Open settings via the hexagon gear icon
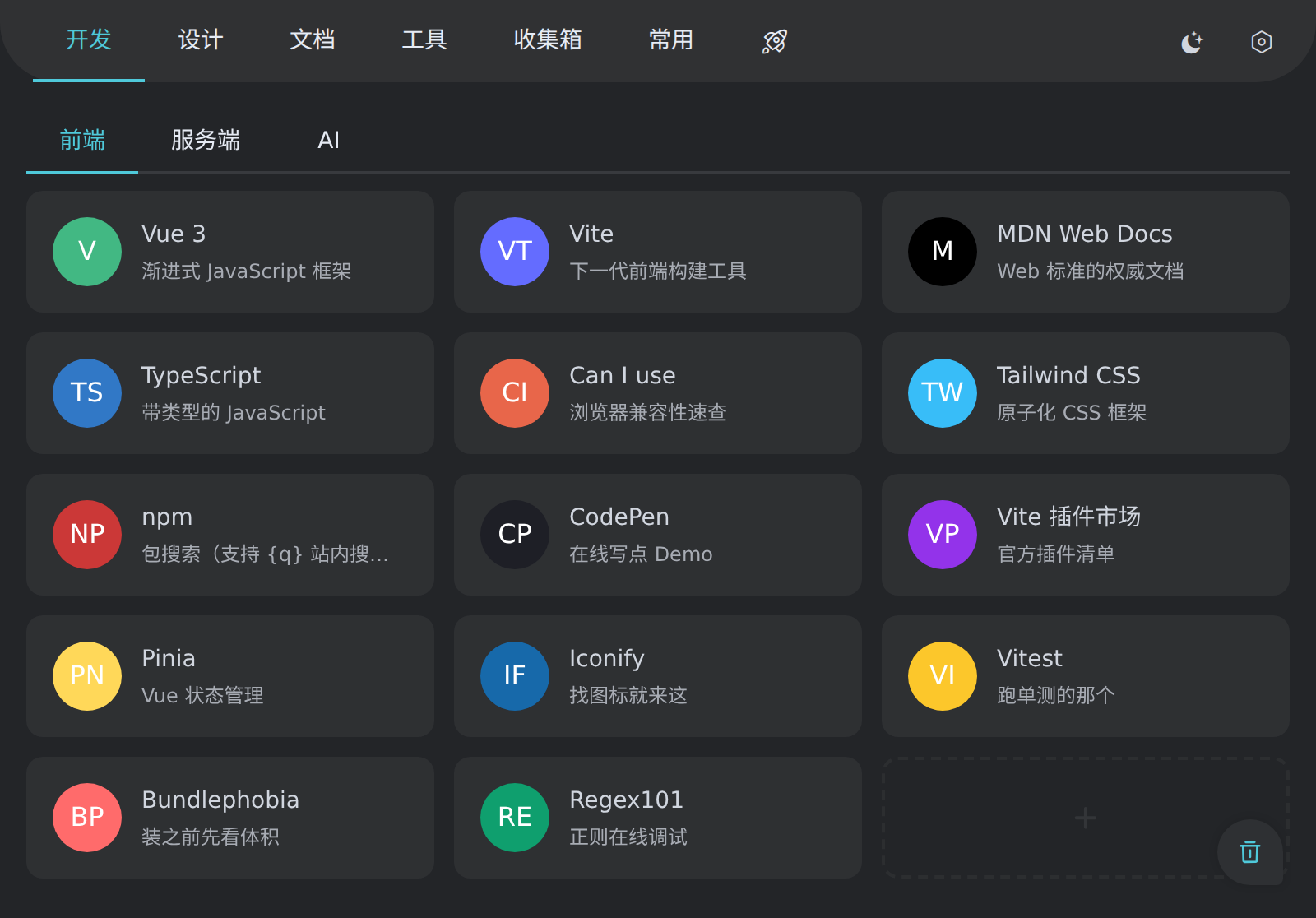 [1261, 42]
